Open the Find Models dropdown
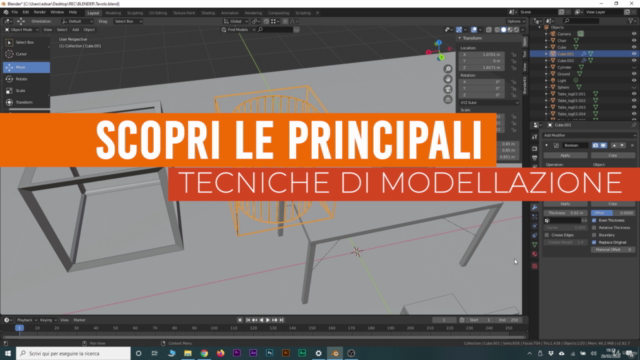The image size is (640, 360). tap(238, 30)
